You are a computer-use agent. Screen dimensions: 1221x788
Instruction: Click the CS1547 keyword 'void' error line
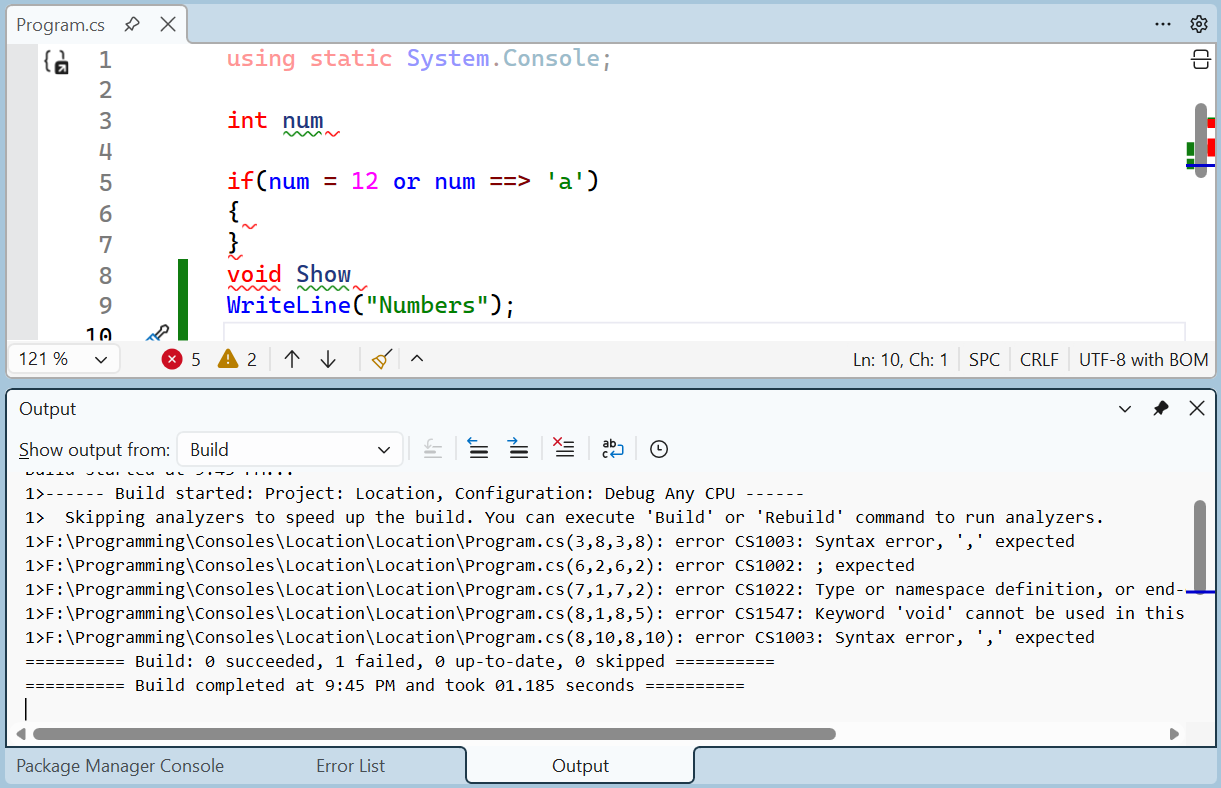tap(605, 613)
